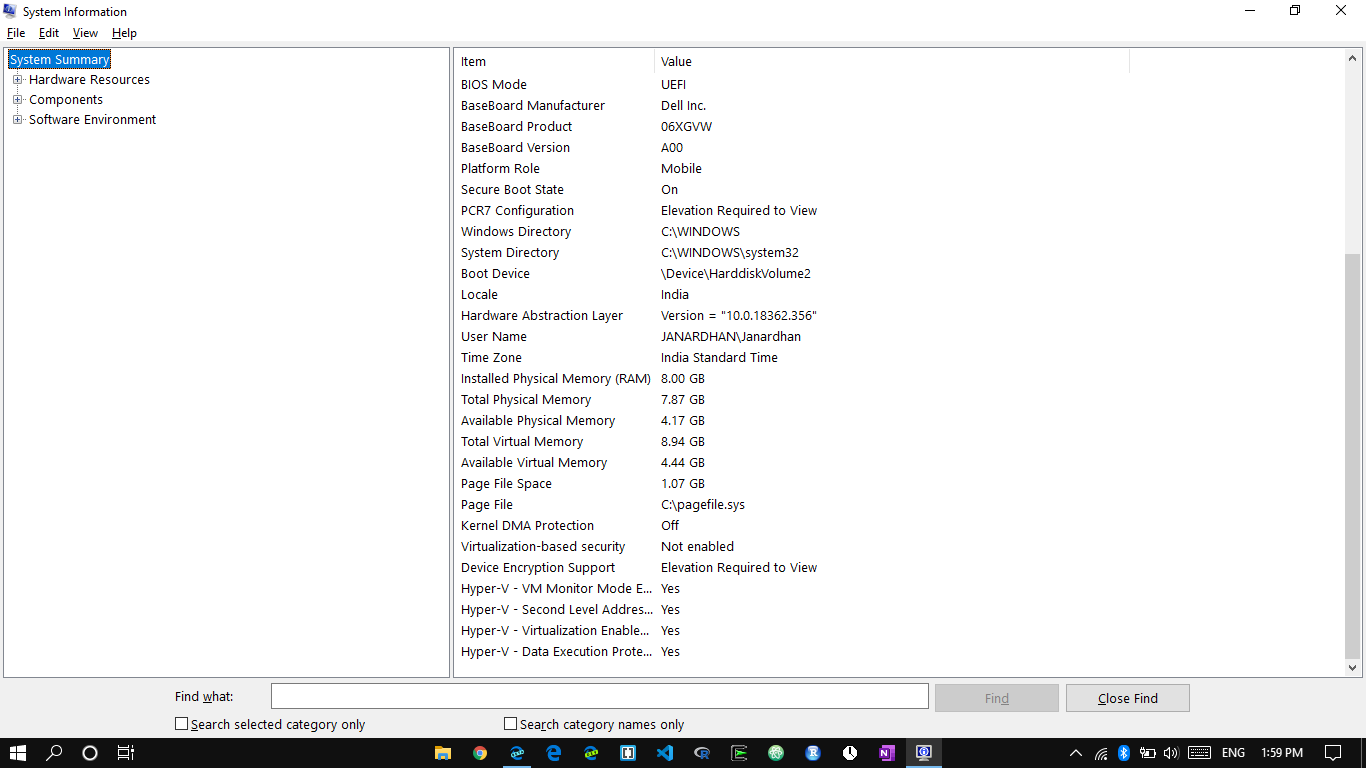
Task: Open the white clock app taskbar icon
Action: click(850, 753)
